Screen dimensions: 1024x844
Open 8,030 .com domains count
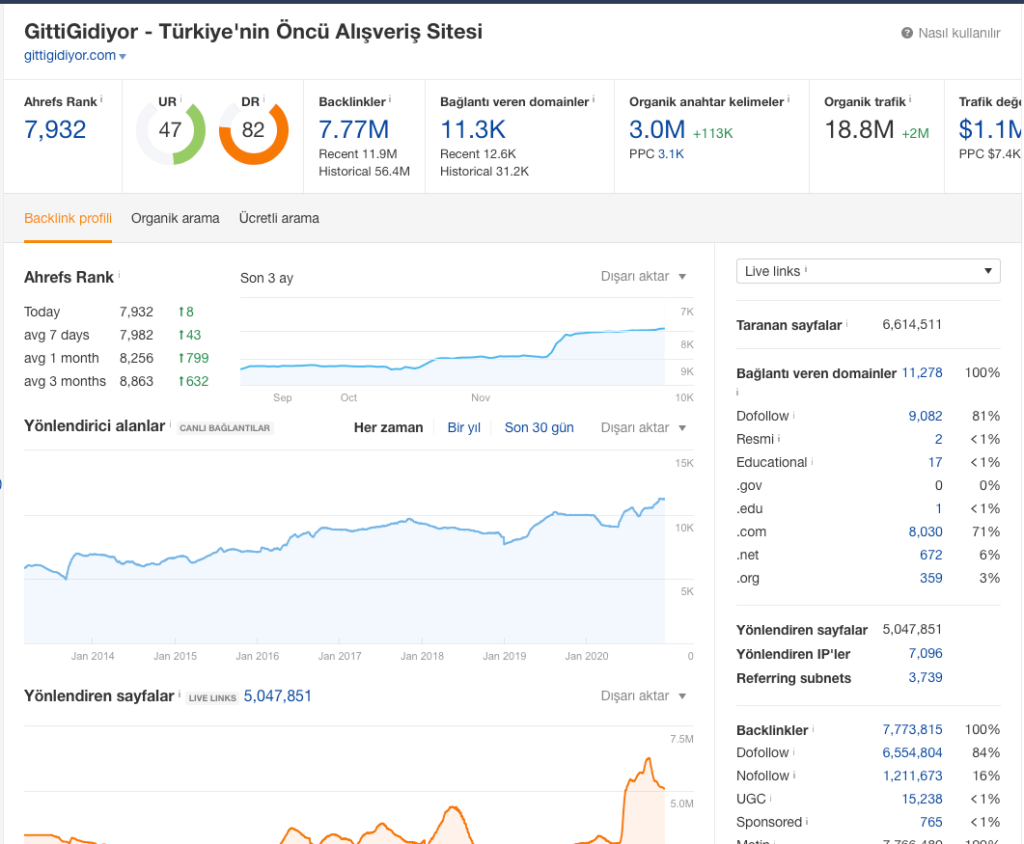pos(925,532)
